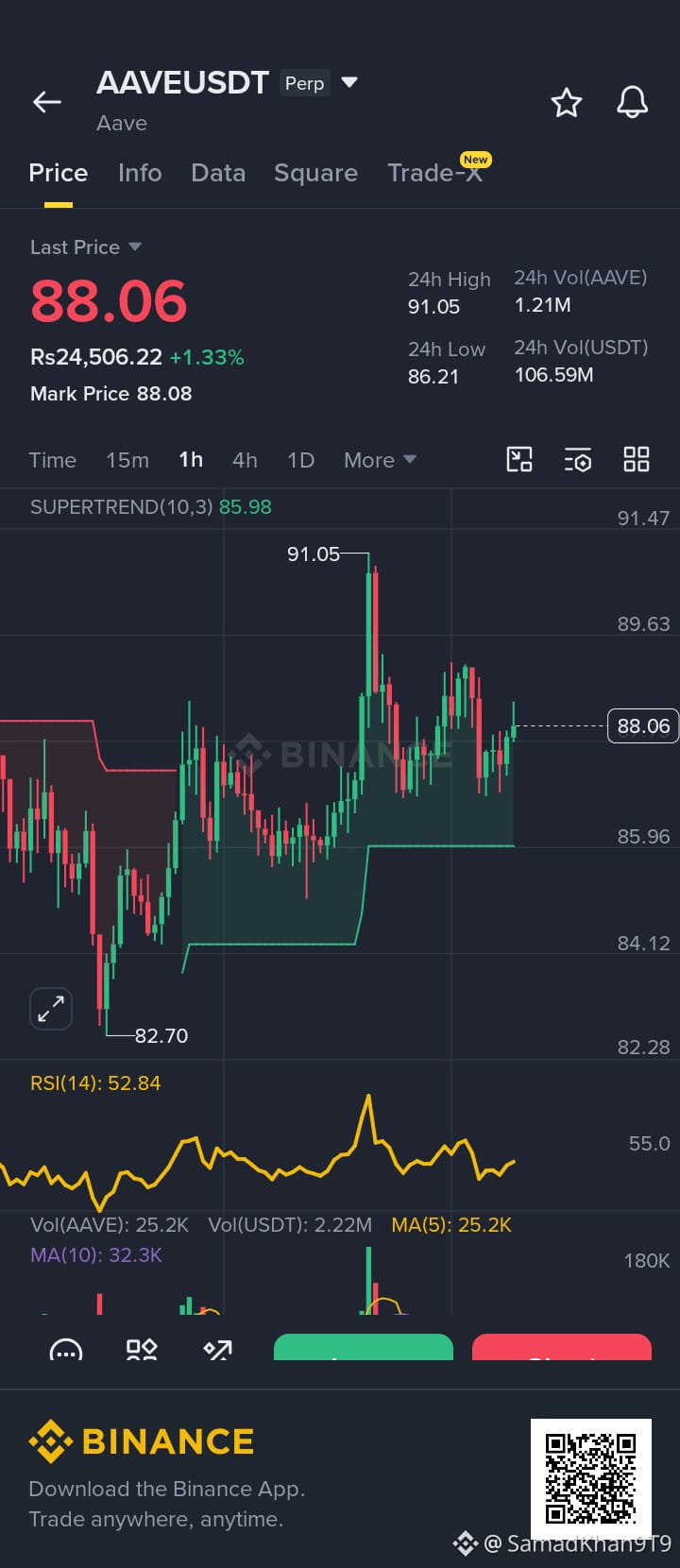Add AAVEUSDT to favorites with star icon

567,102
